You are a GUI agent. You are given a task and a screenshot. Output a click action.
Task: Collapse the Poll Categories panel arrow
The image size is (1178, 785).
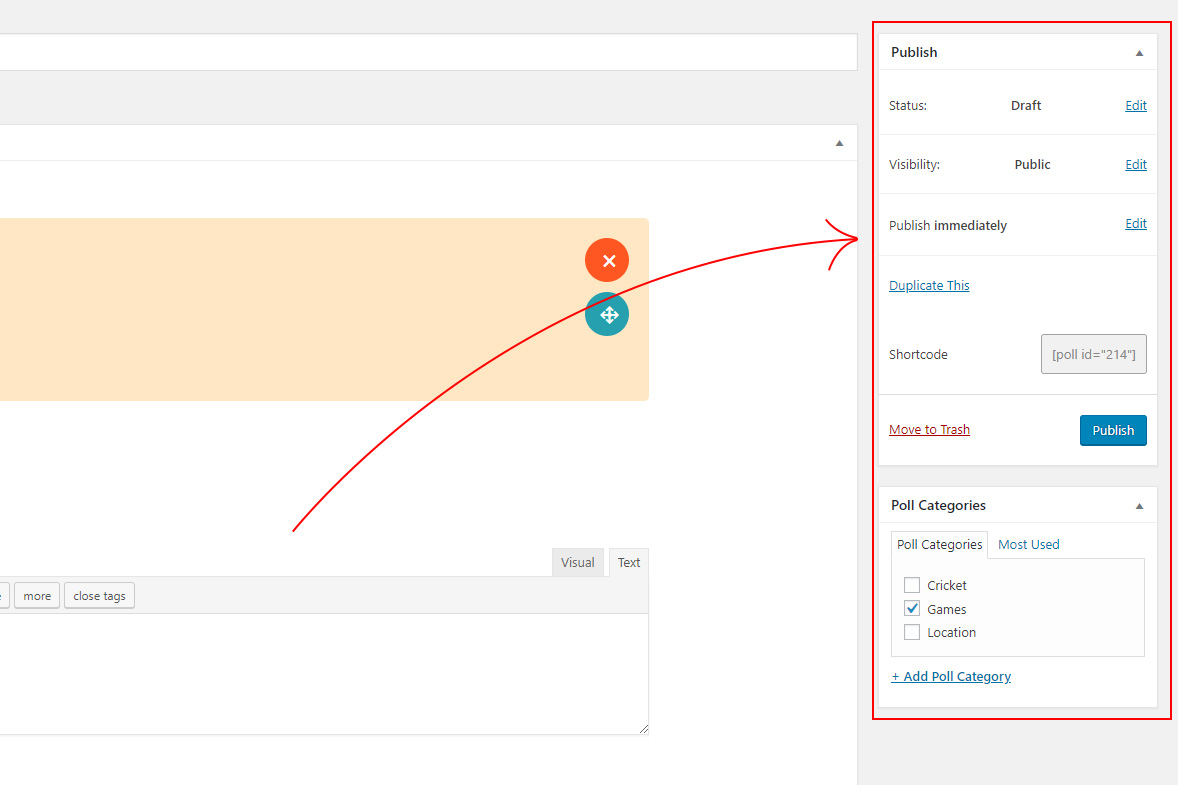[1139, 506]
